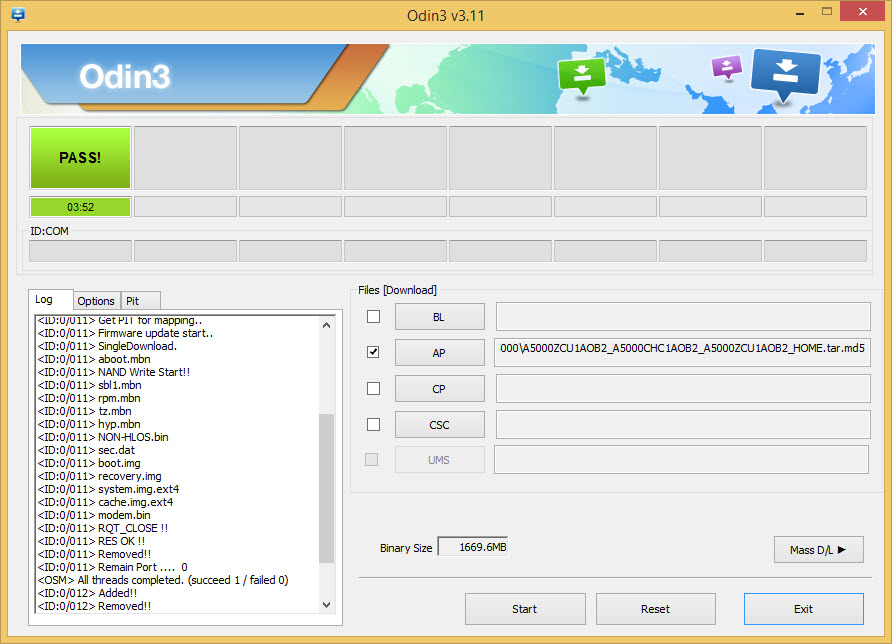Click the CSC file path field
Image resolution: width=892 pixels, height=644 pixels.
click(x=683, y=424)
